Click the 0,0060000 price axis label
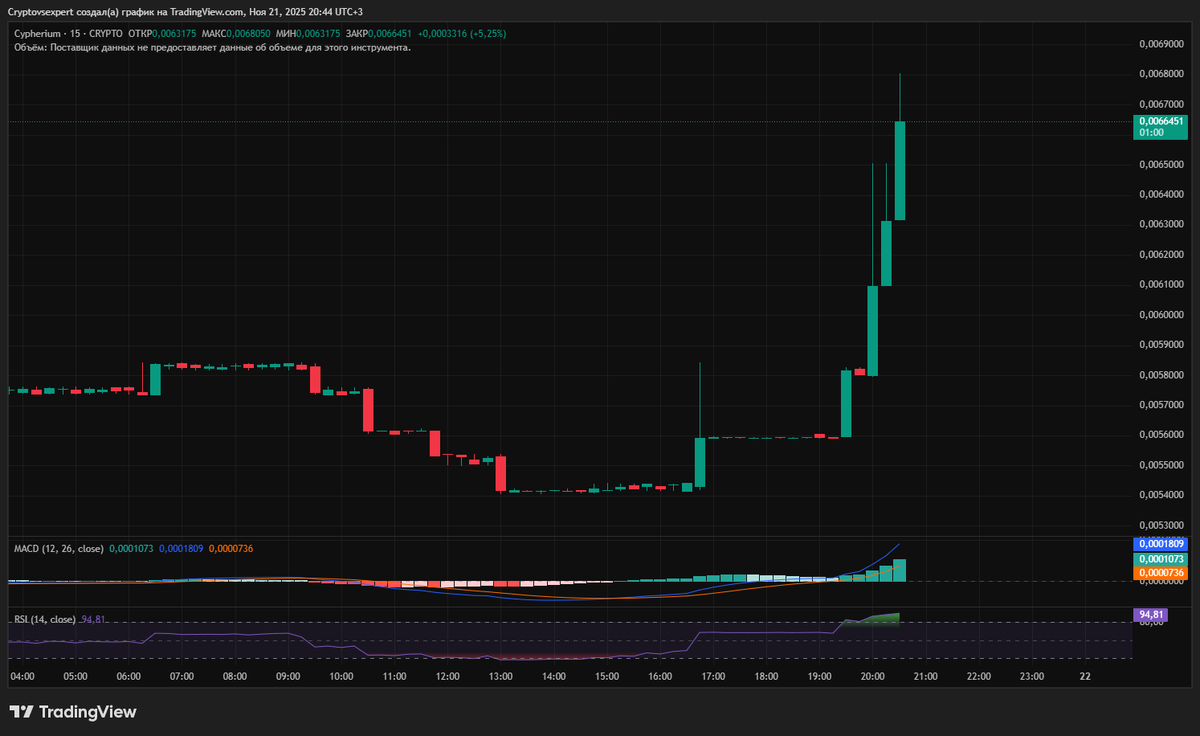Viewport: 1200px width, 736px height. [1161, 314]
